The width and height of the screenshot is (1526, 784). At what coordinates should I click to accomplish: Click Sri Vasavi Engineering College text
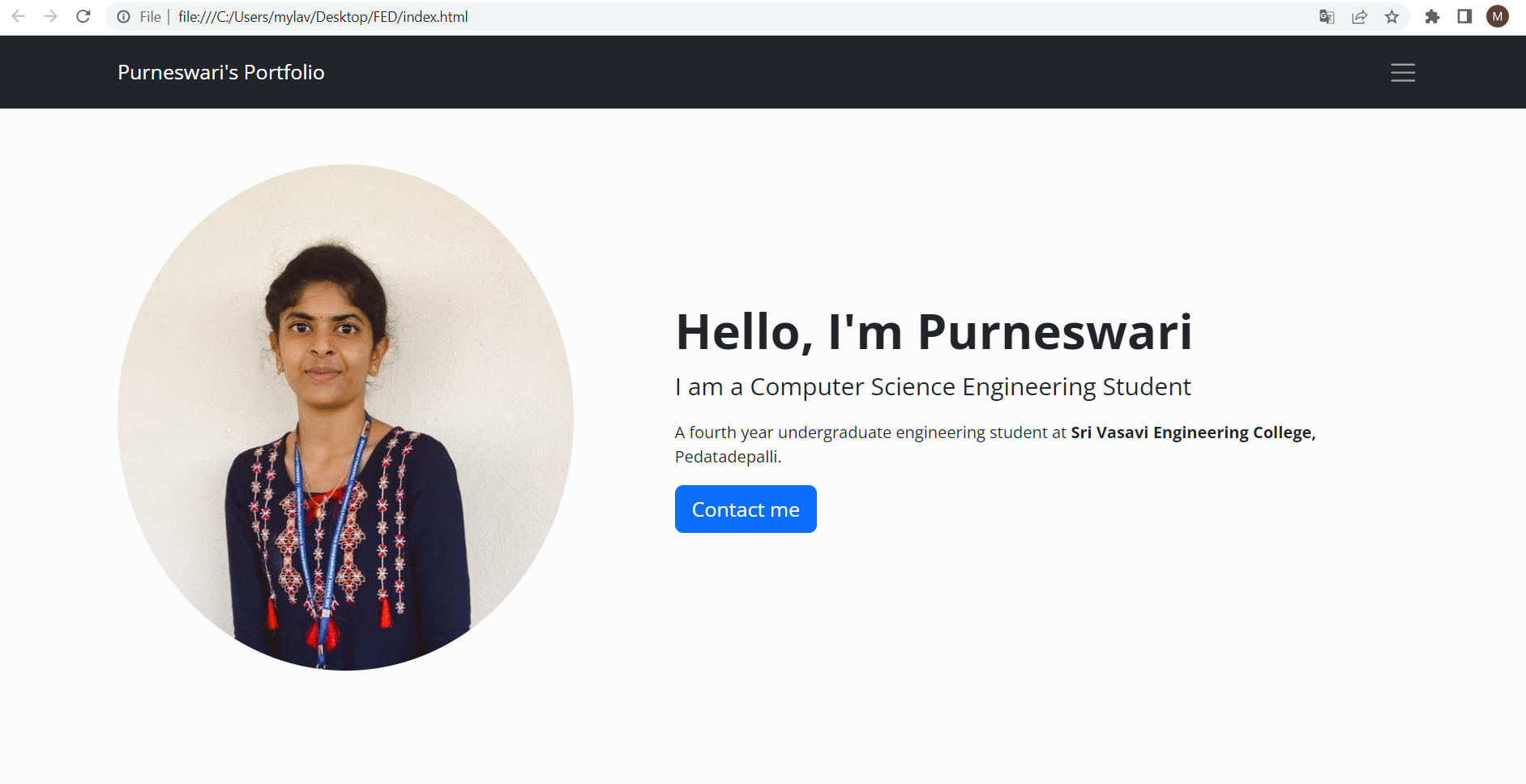(1191, 432)
